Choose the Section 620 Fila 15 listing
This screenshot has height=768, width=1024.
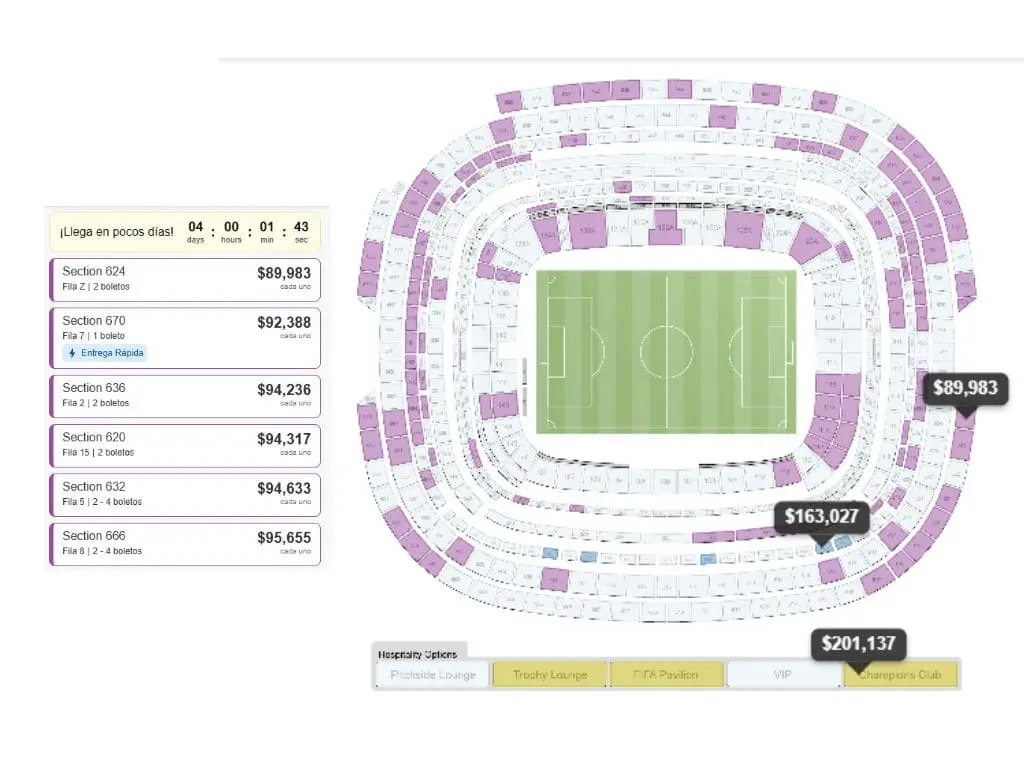pos(185,445)
